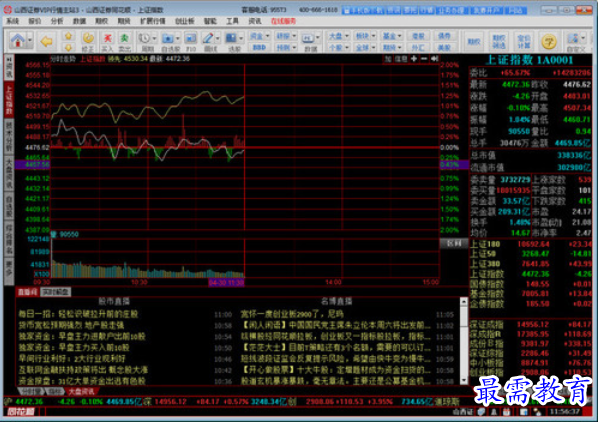This screenshot has width=598, height=422.
Task: Click the 美股 toolbar button
Action: pyautogui.click(x=444, y=48)
